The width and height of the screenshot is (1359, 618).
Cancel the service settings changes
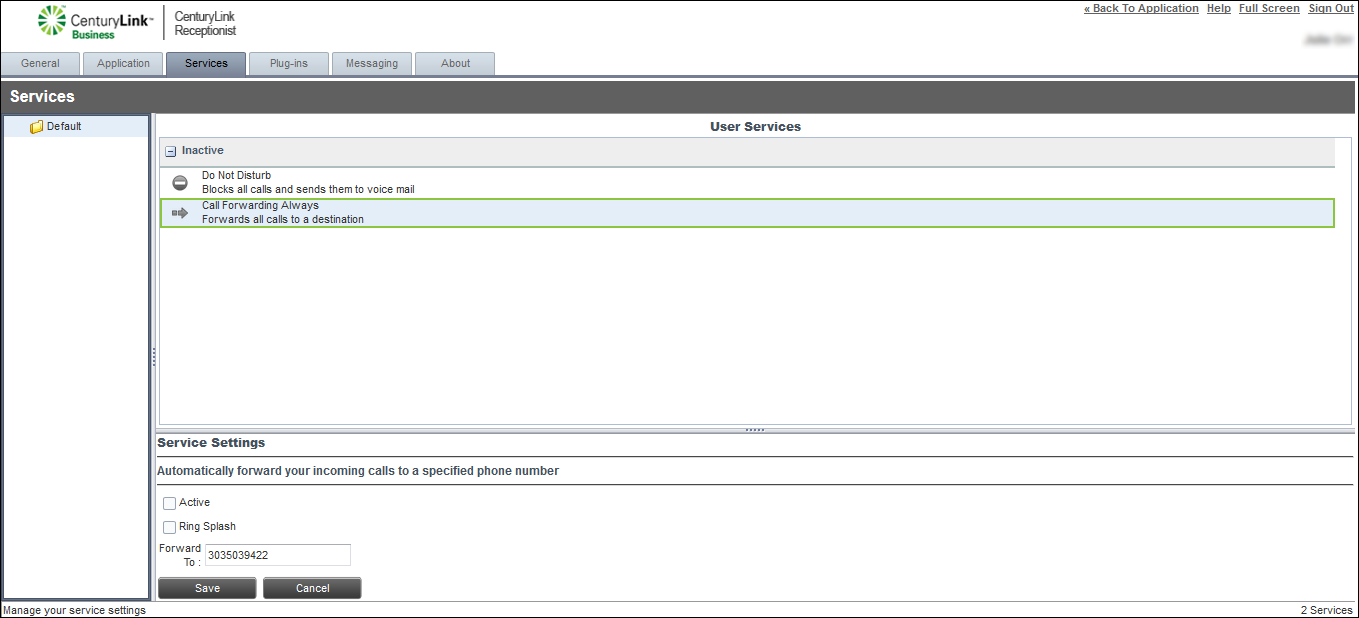tap(312, 588)
